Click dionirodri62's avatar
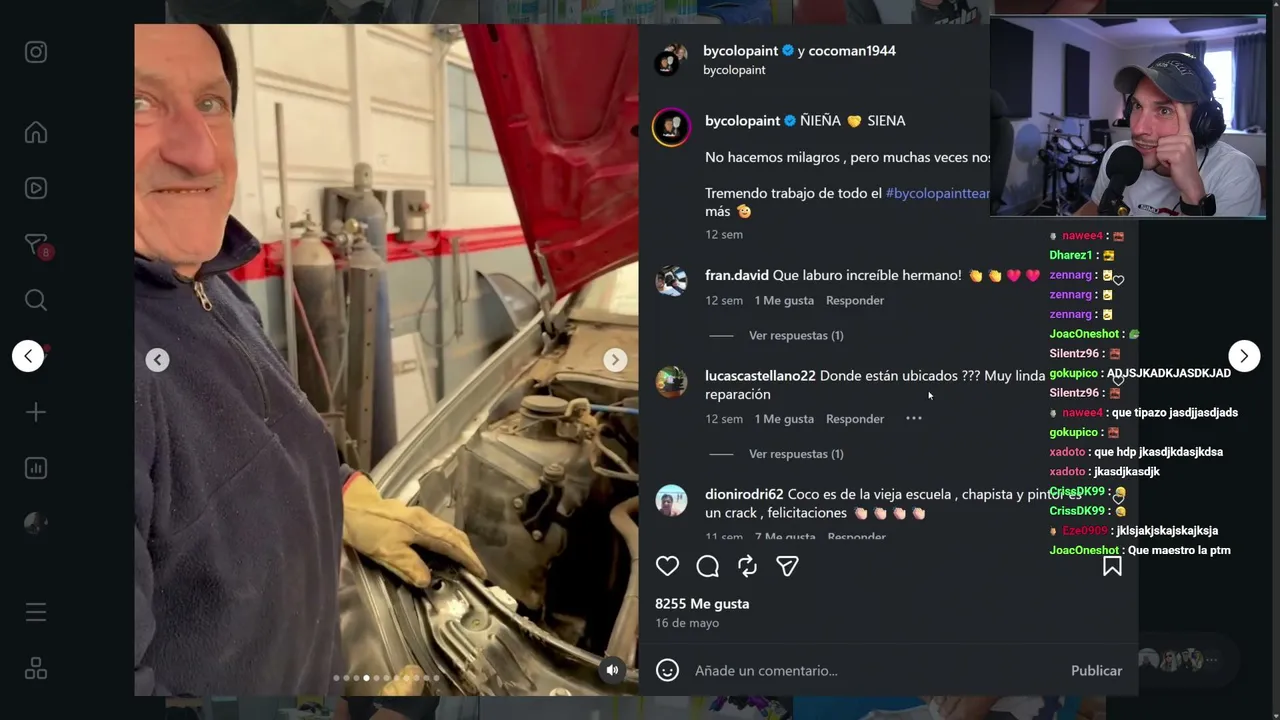The image size is (1280, 720). (x=671, y=501)
